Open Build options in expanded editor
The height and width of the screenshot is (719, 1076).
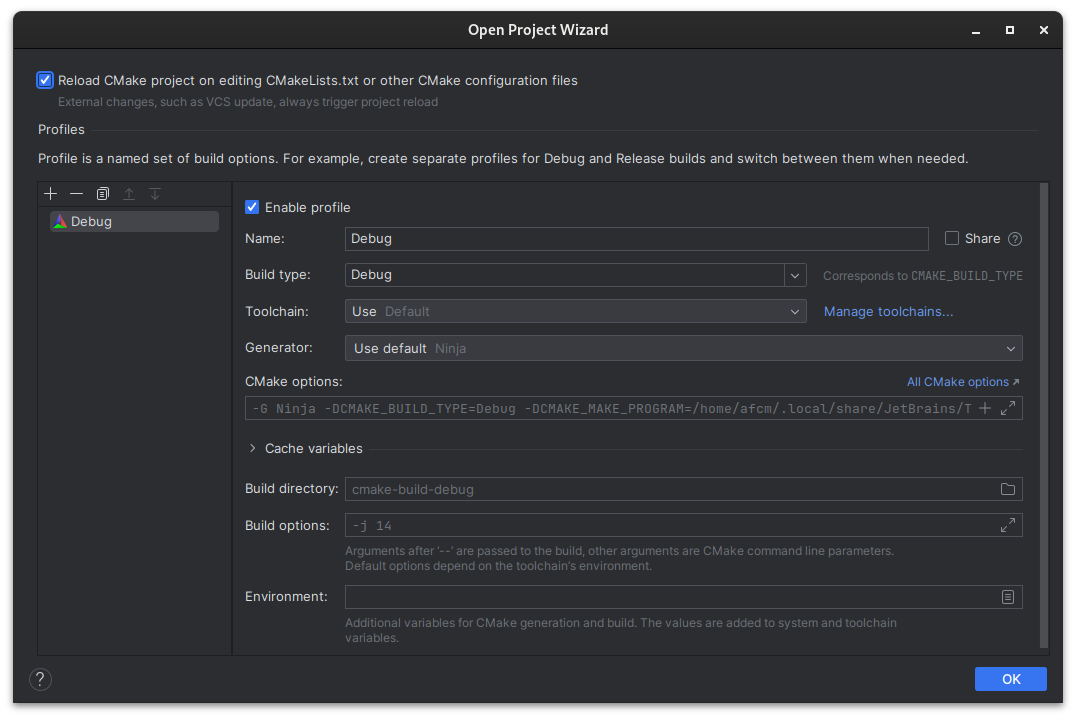(x=1008, y=524)
